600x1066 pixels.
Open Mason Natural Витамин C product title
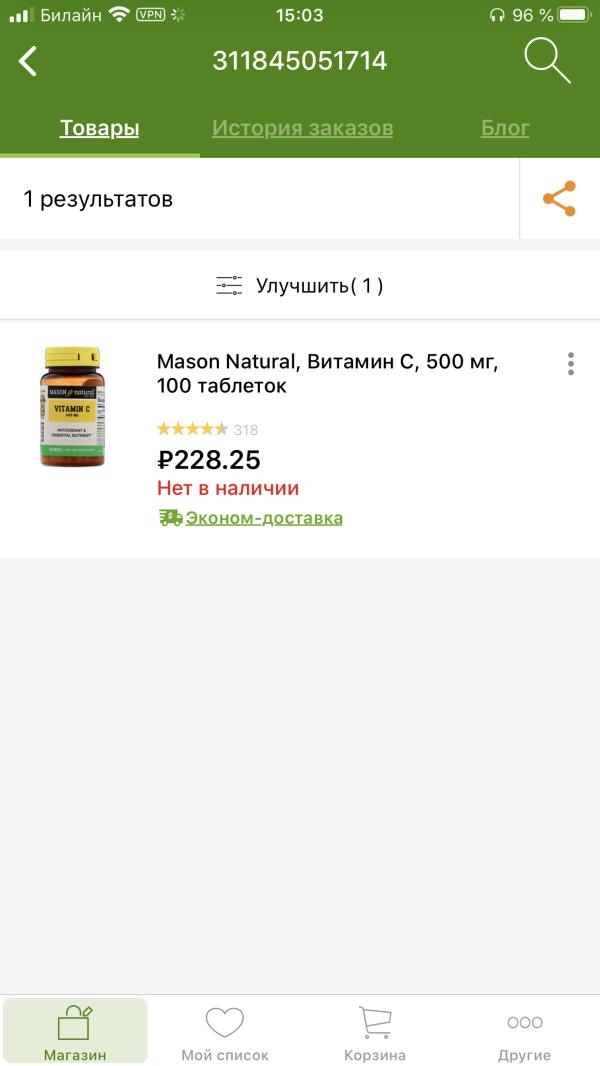[x=328, y=373]
